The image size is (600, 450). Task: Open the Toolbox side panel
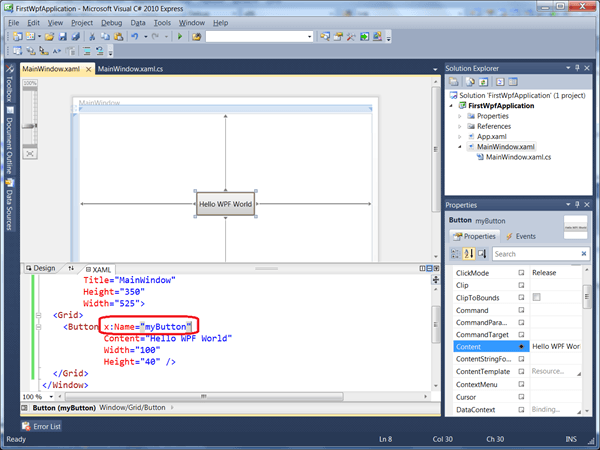coord(10,85)
